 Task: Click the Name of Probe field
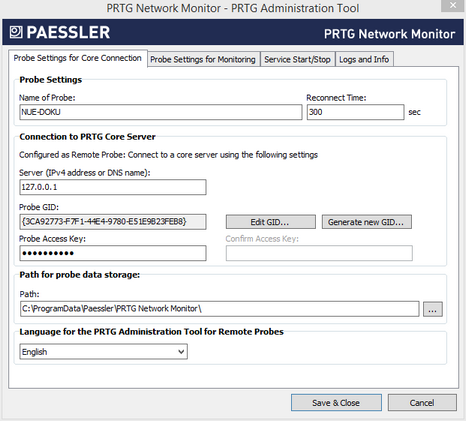point(161,112)
